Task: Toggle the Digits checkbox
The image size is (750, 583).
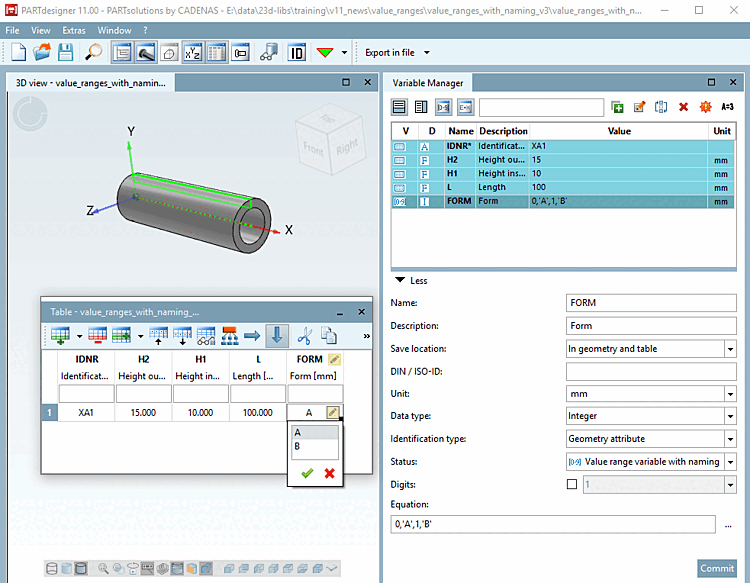Action: (x=572, y=484)
